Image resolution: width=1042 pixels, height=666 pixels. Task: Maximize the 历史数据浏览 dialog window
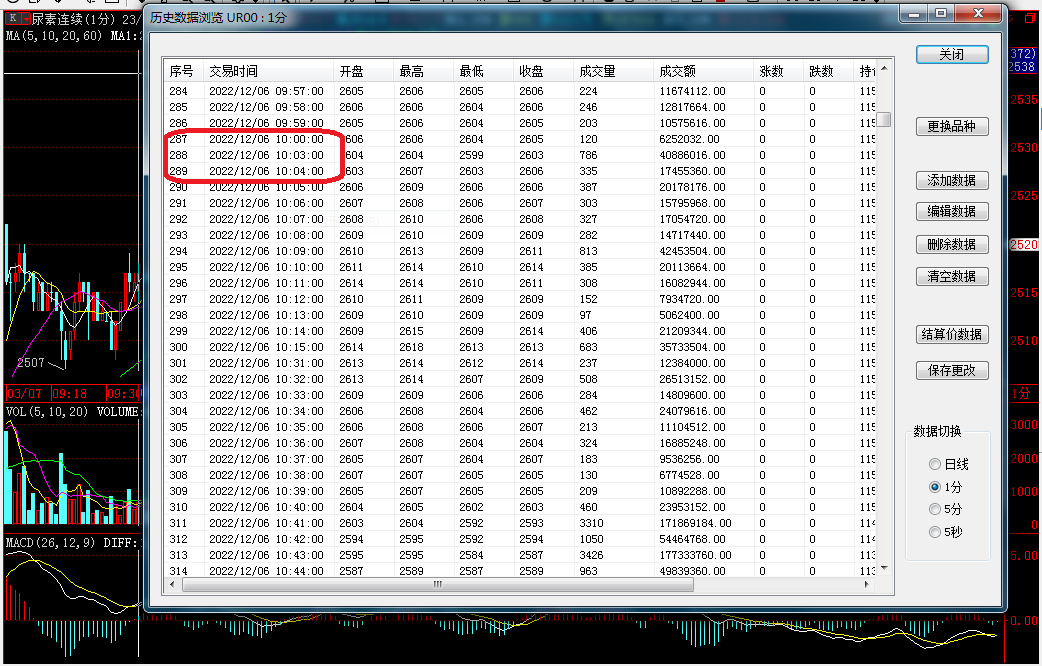941,13
